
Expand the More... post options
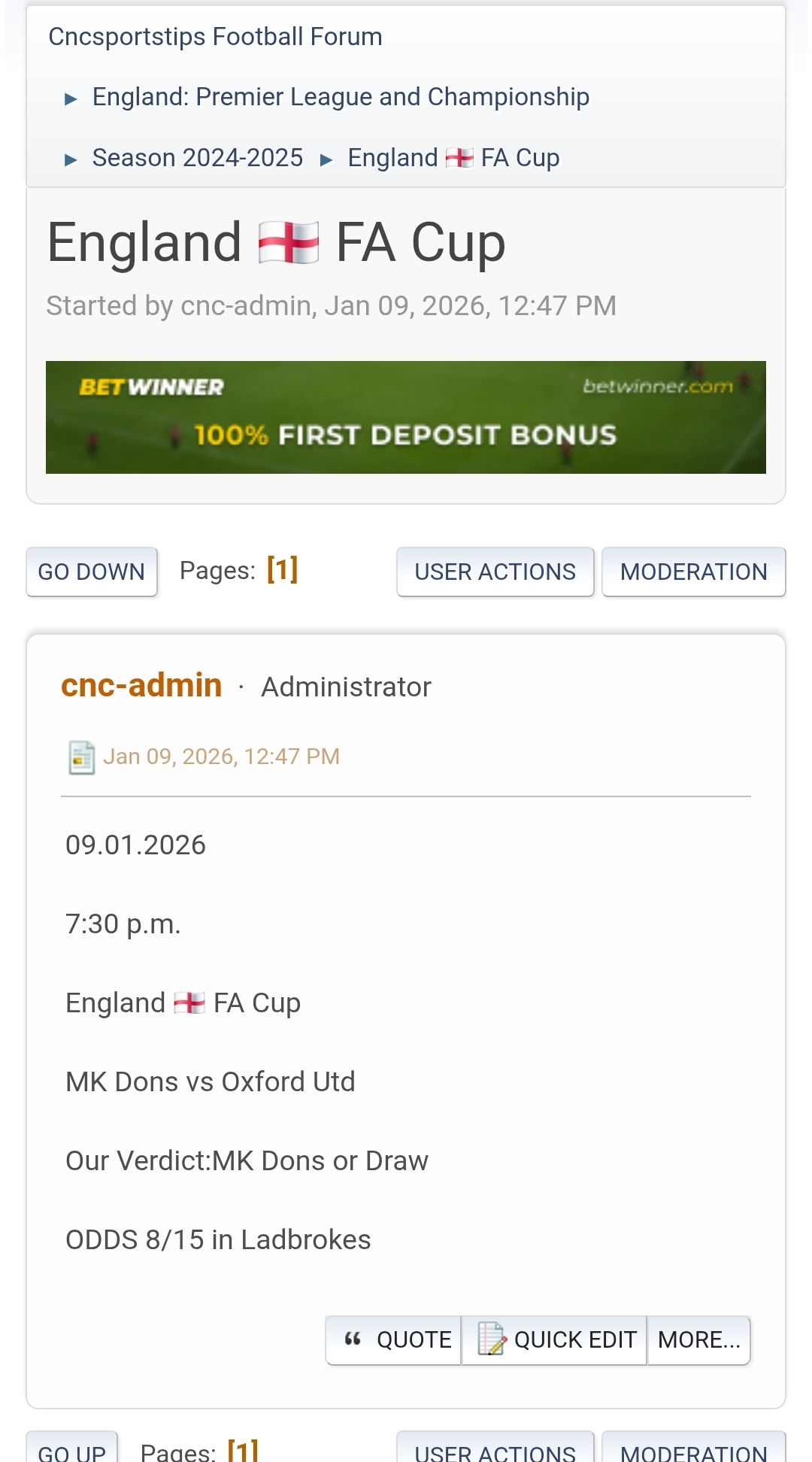698,1339
